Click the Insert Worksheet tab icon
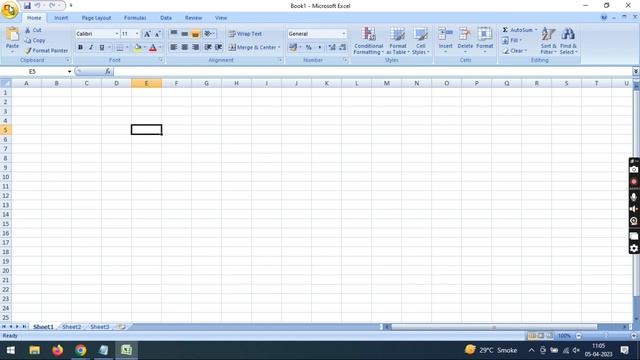This screenshot has height=360, width=640. pos(121,327)
